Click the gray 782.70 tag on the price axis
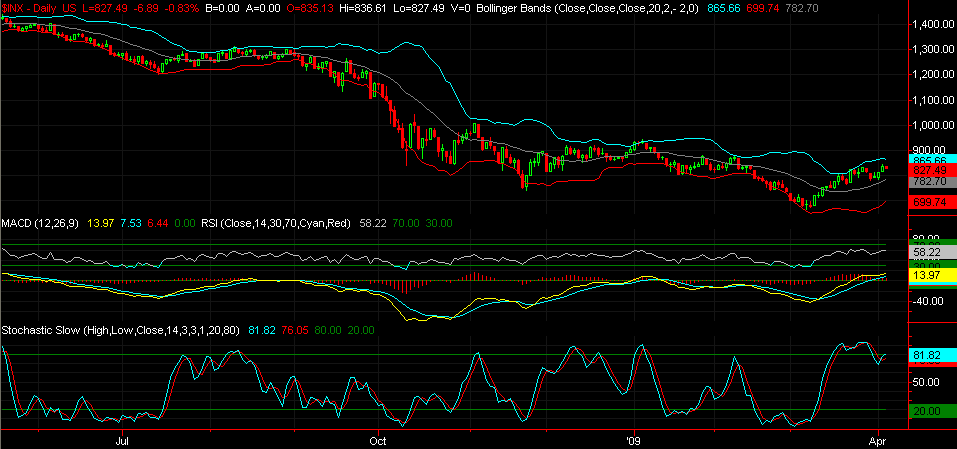Screen dimensions: 957x449 coord(932,181)
